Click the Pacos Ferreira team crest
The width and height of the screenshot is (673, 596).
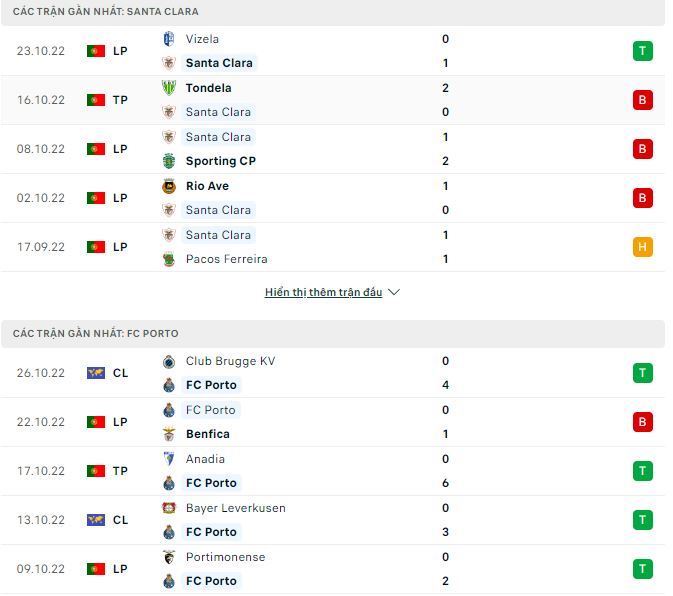click(x=169, y=259)
